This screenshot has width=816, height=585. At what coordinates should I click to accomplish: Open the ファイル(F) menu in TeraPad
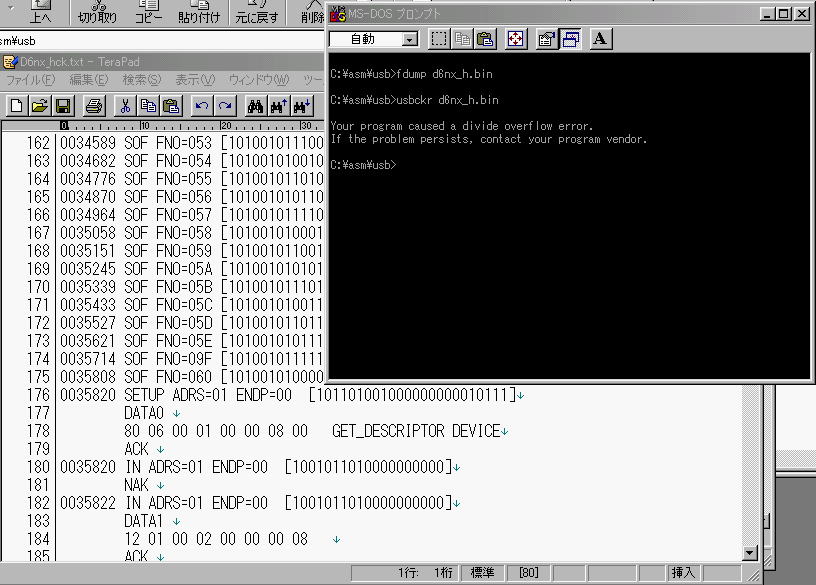tap(30, 80)
